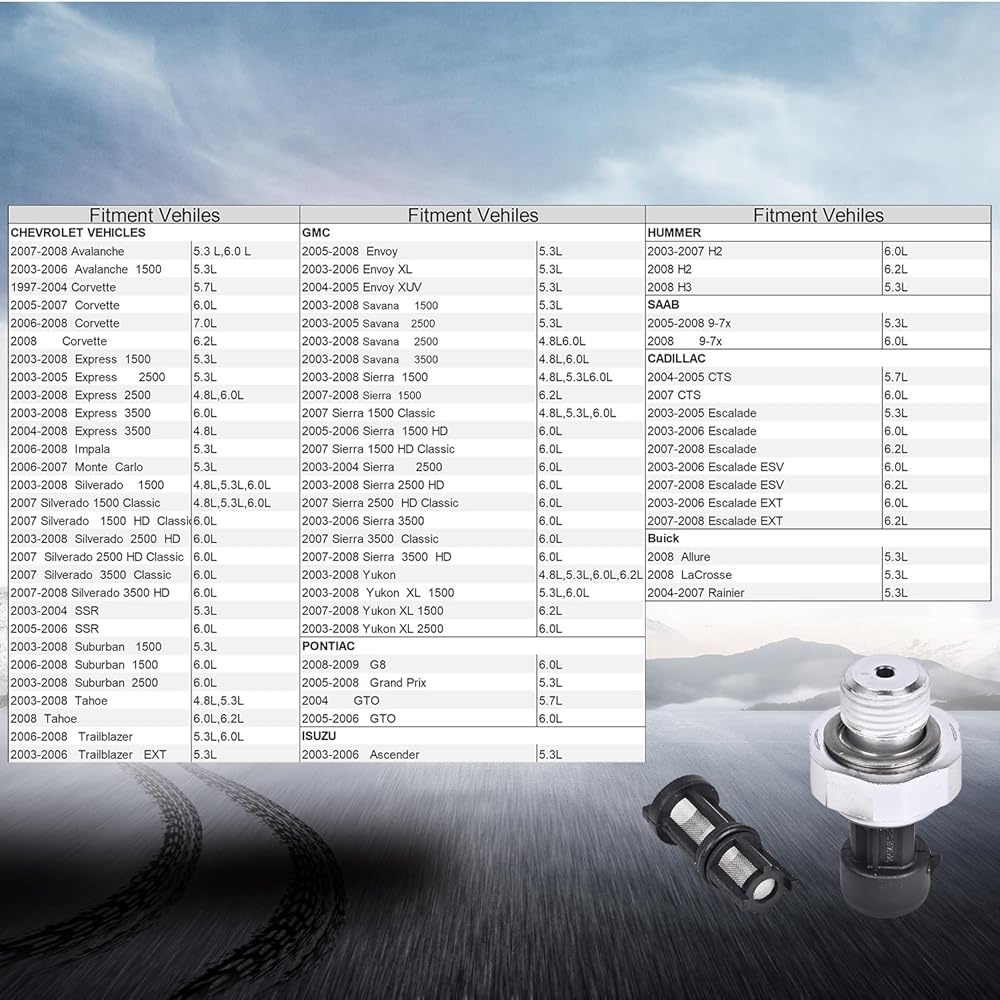Select the CADILLAC section heading
Screen dimensions: 1000x1000
(x=678, y=359)
